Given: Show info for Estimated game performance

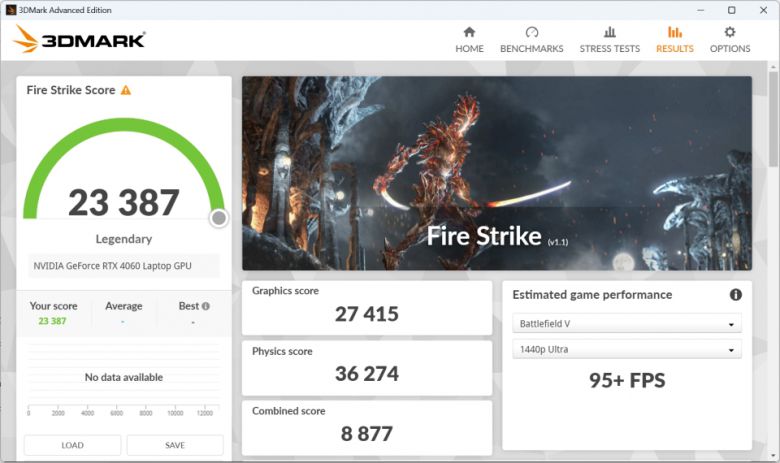Looking at the screenshot, I should [735, 295].
